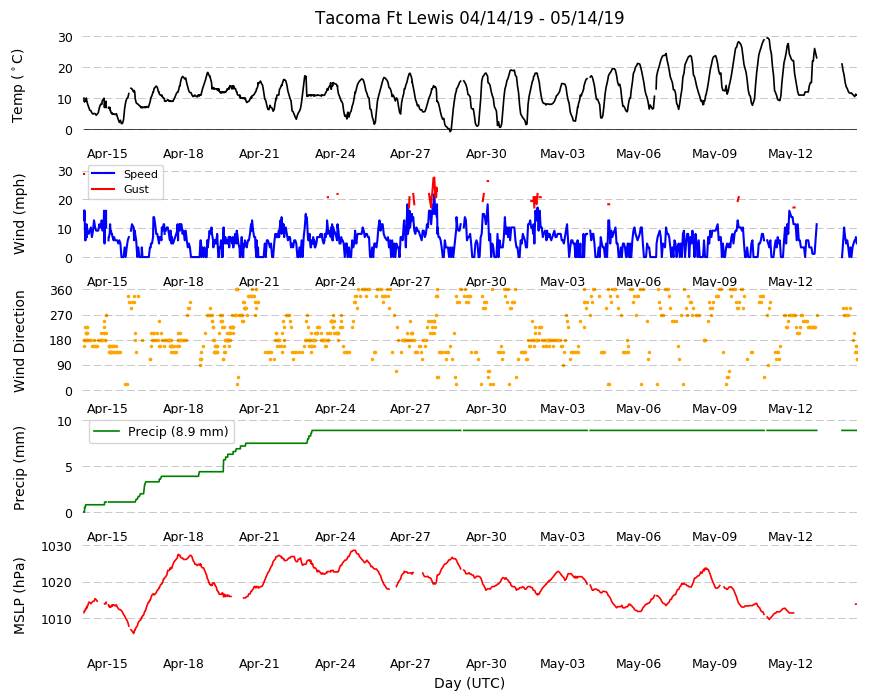Click the Apr-15 tick under MSLP chart
This screenshot has width=870, height=700.
point(107,663)
